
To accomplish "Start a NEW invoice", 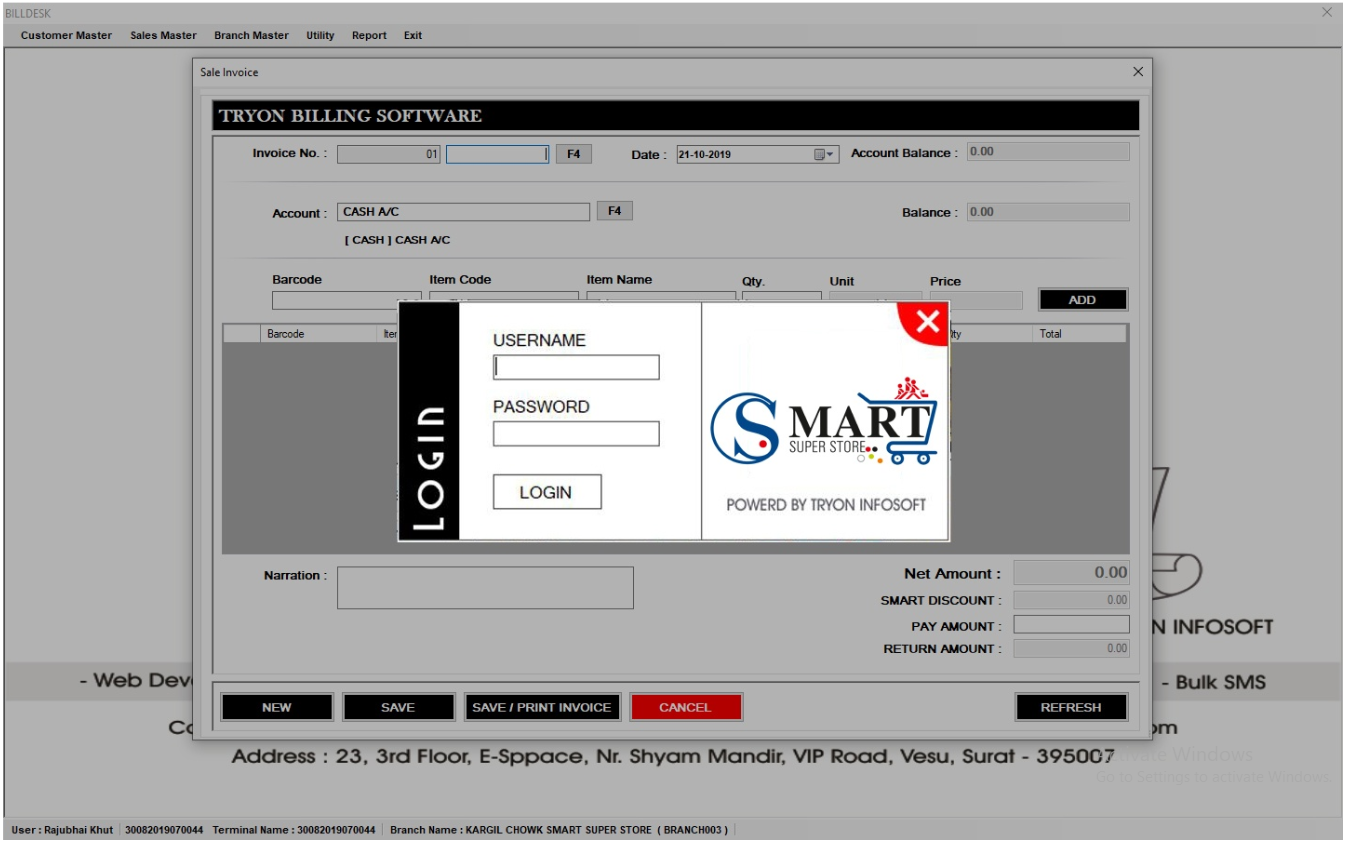I will click(277, 707).
